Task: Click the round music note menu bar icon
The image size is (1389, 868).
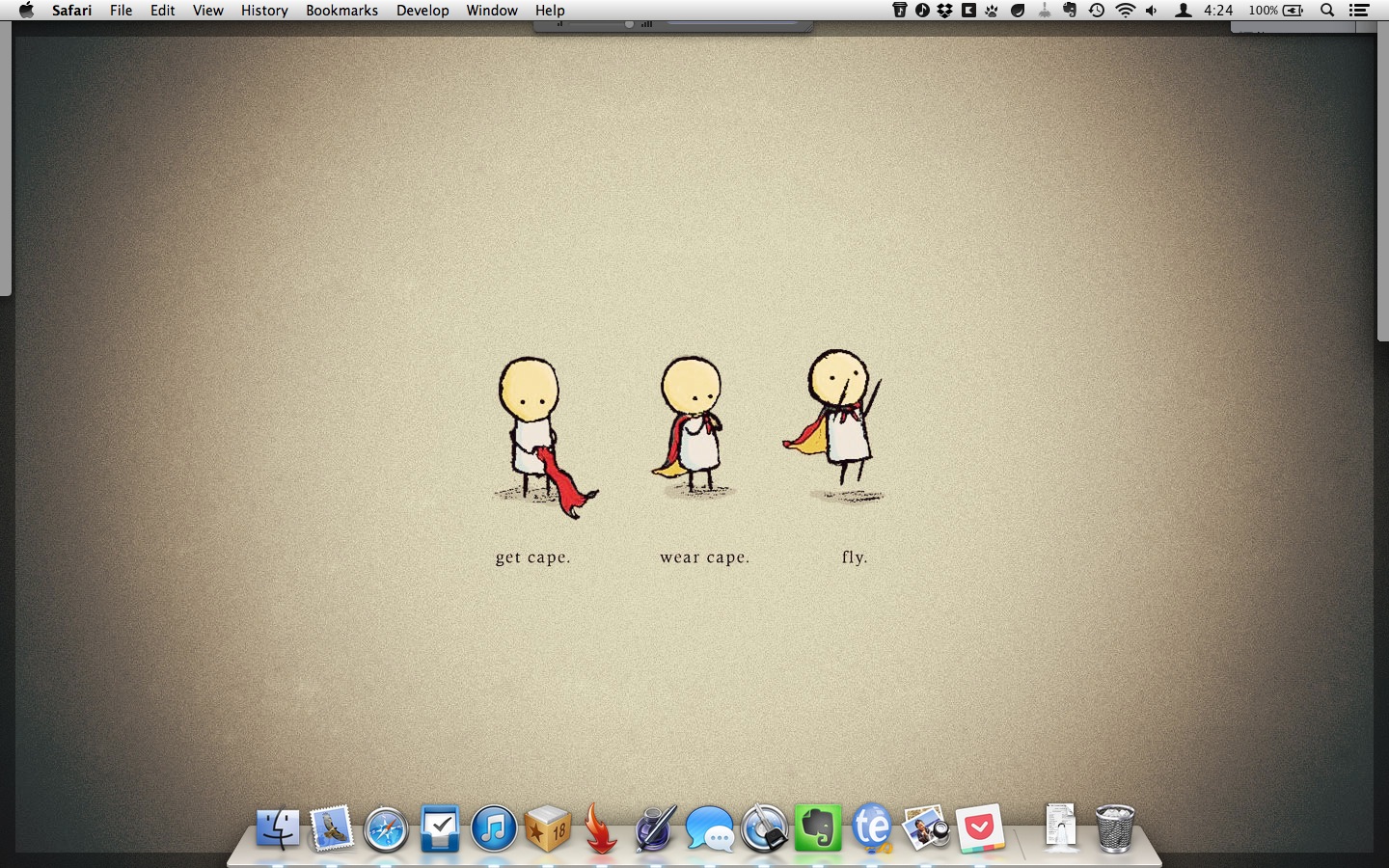Action: pyautogui.click(x=922, y=11)
